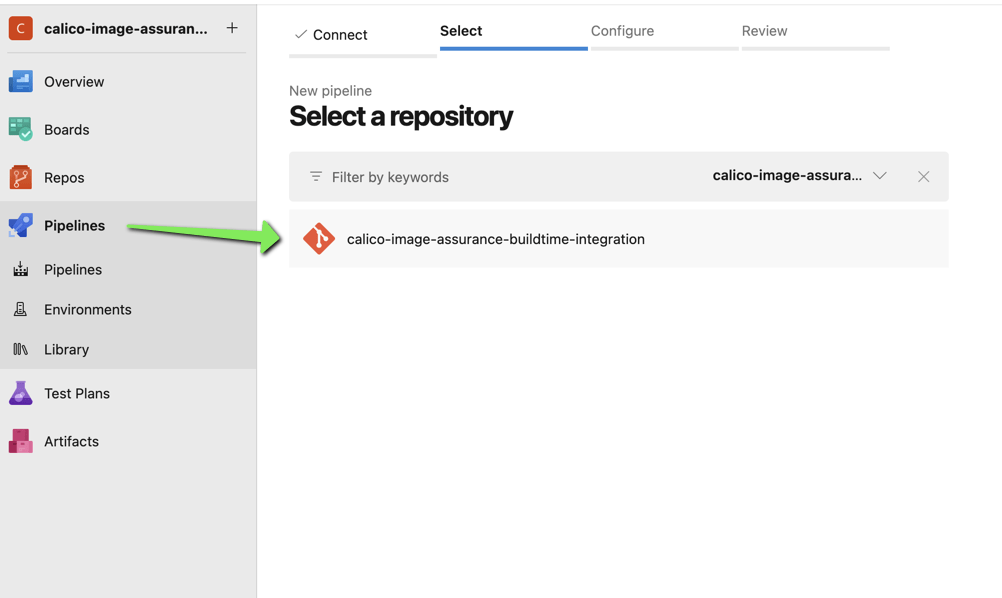Screen dimensions: 1002x598
Task: Select the Pipelines sub-item icon
Action: click(x=21, y=269)
